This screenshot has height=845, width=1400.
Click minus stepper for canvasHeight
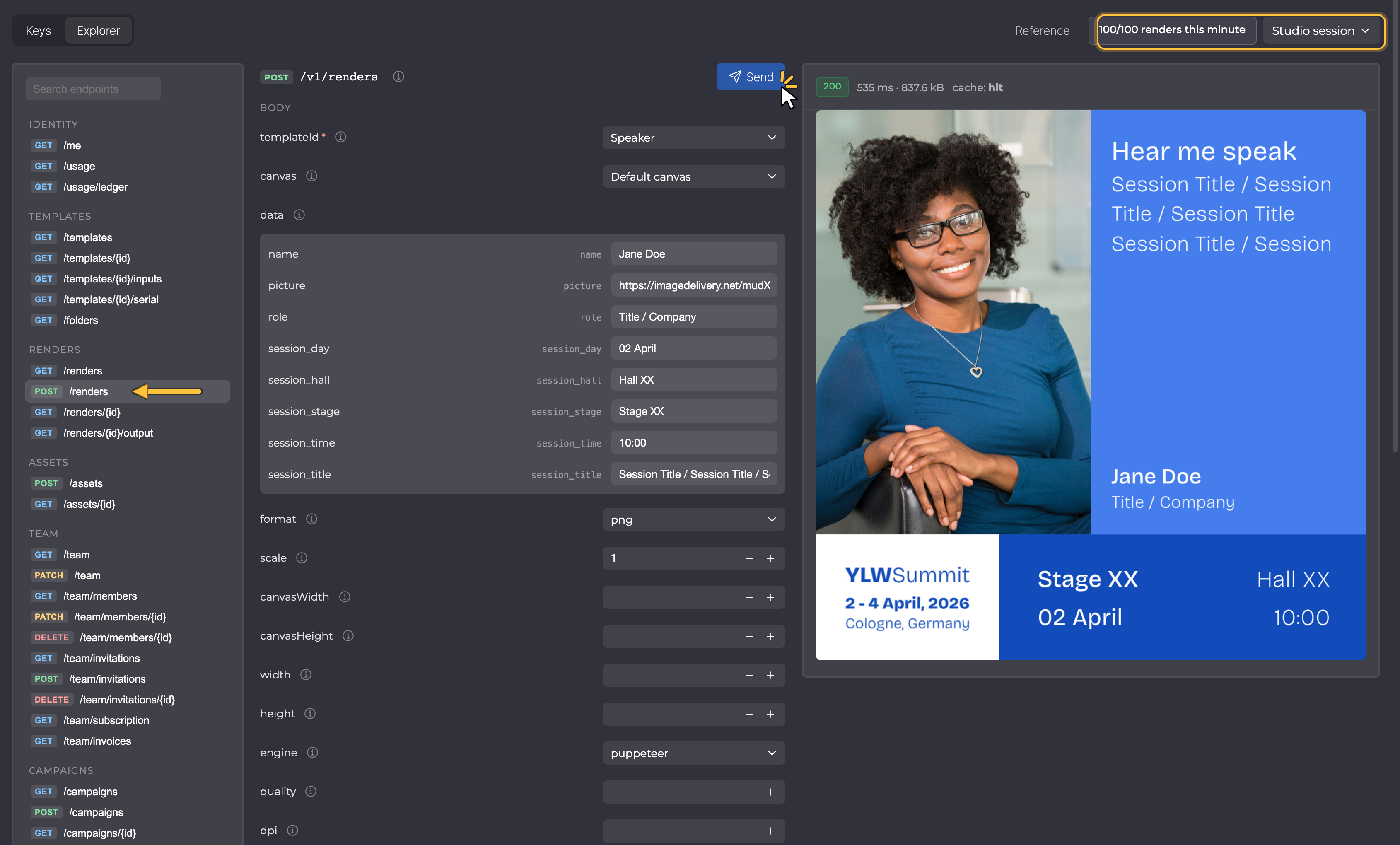749,637
